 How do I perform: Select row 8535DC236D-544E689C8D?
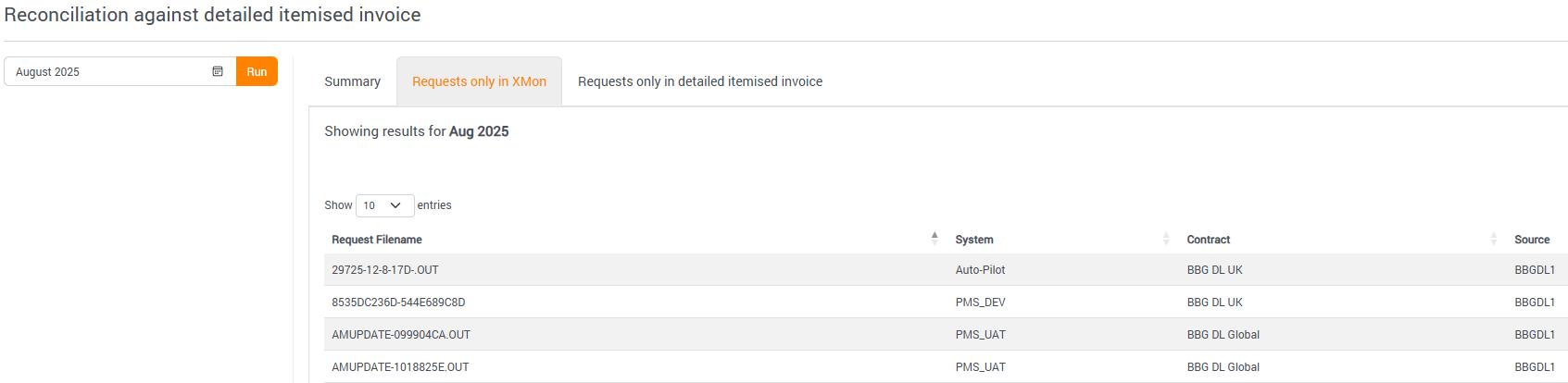tap(398, 303)
